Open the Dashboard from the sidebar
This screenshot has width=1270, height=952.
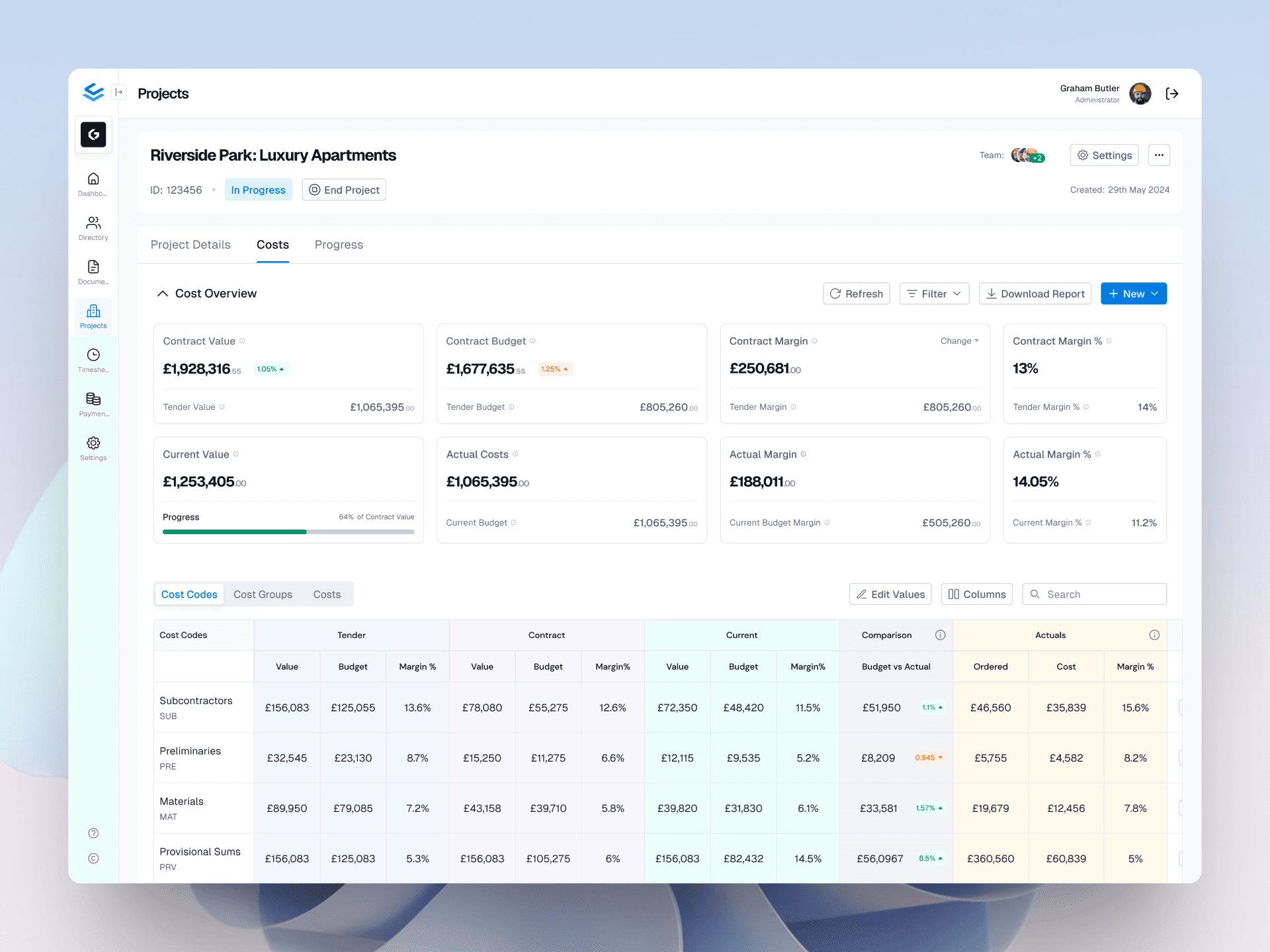93,184
